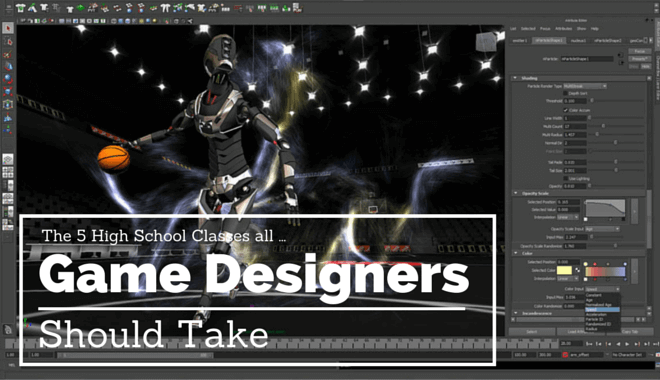
Task: Switch to the nucleus1 tab
Action: click(578, 40)
